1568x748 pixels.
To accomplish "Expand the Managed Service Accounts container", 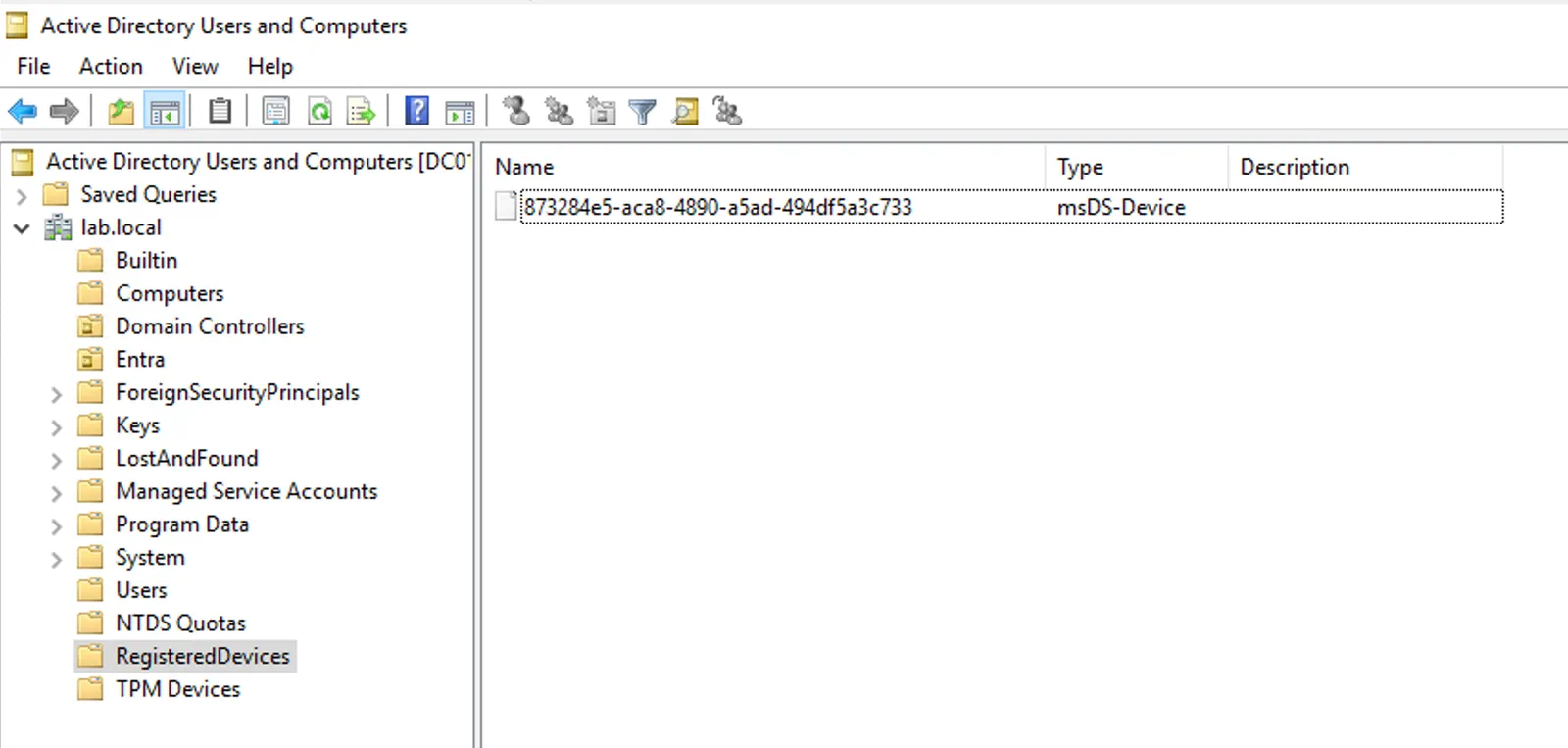I will (56, 493).
